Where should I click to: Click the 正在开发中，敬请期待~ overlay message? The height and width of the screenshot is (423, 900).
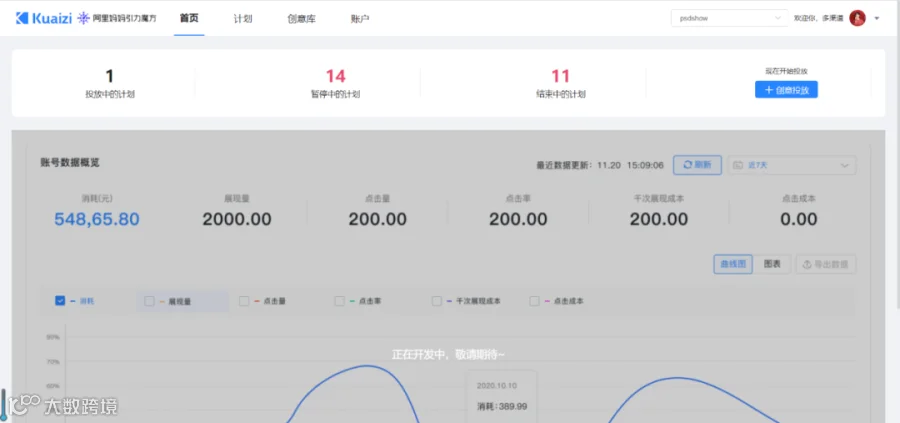click(448, 355)
